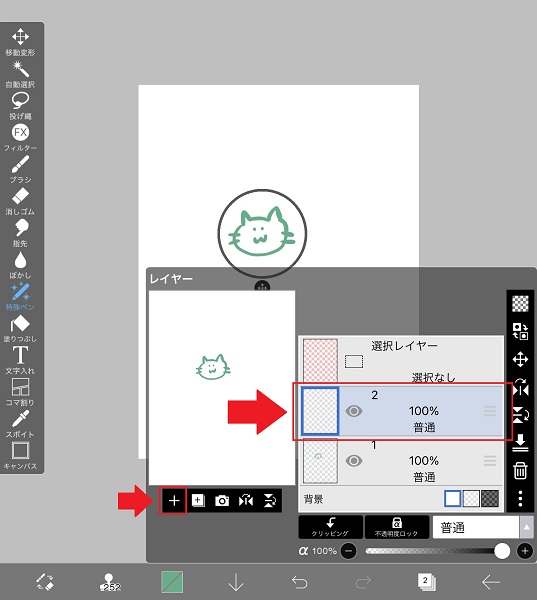Collapse the panel with the down arrow
The height and width of the screenshot is (600, 537).
point(236,582)
